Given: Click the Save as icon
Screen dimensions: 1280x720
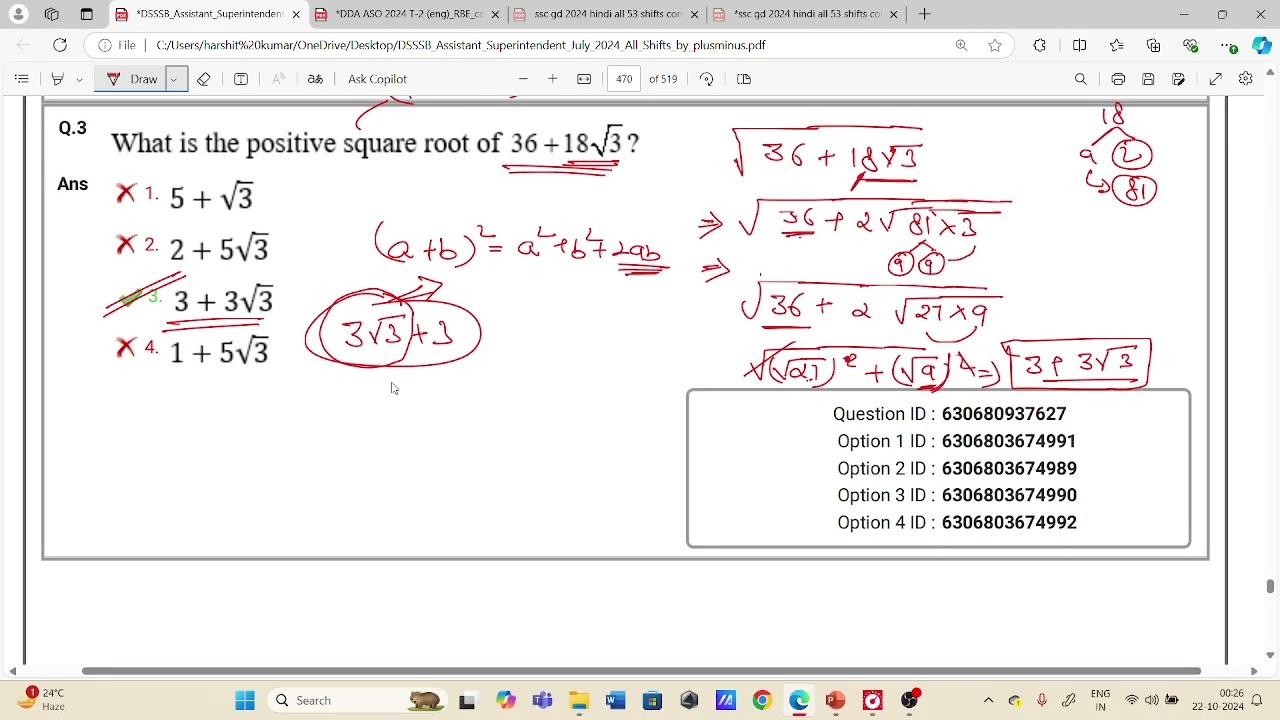Looking at the screenshot, I should click(x=1179, y=79).
